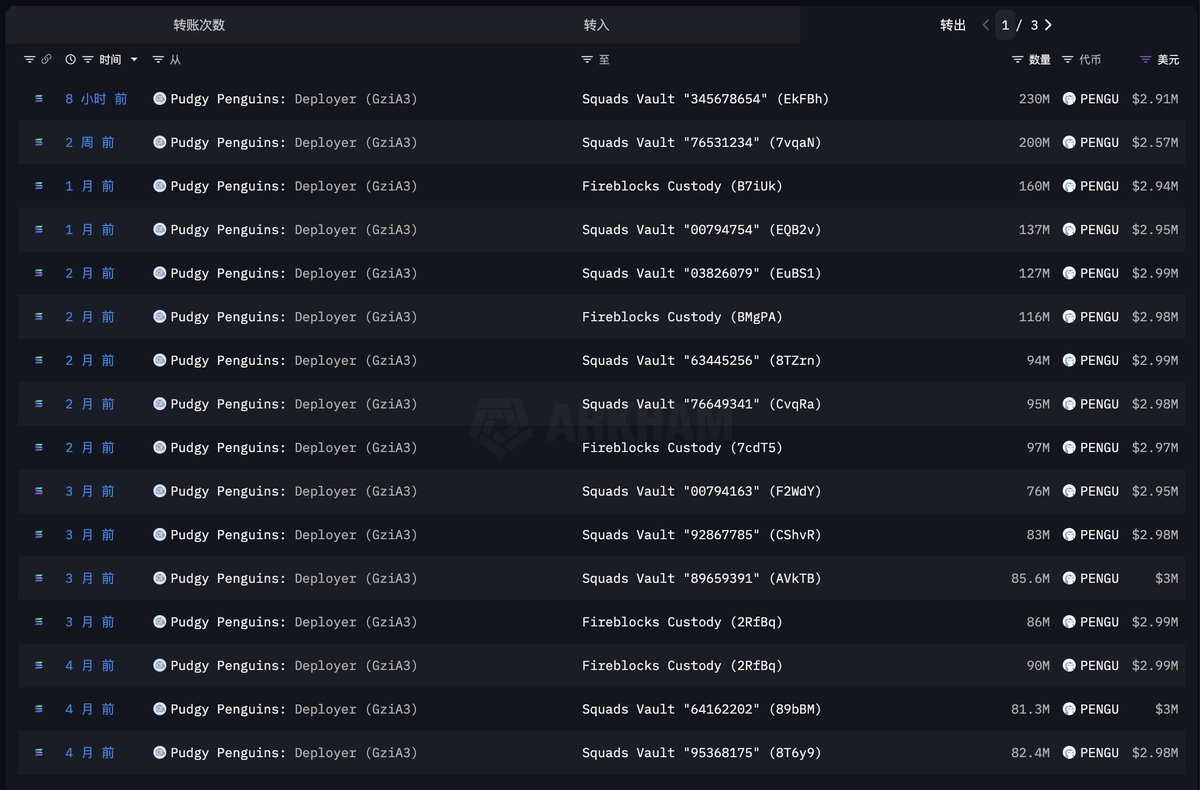Click the purple 美元 (USD) filter icon
Screen dimensions: 1200x790
coord(1146,60)
